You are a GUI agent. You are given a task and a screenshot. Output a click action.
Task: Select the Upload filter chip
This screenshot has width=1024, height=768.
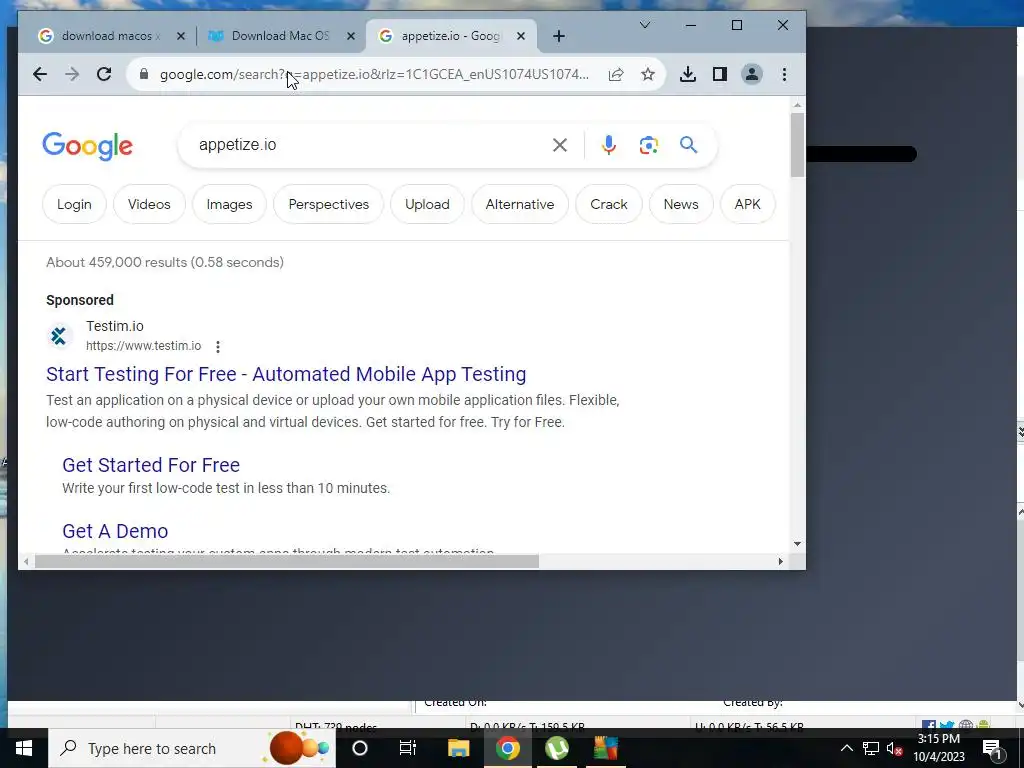[x=427, y=204]
